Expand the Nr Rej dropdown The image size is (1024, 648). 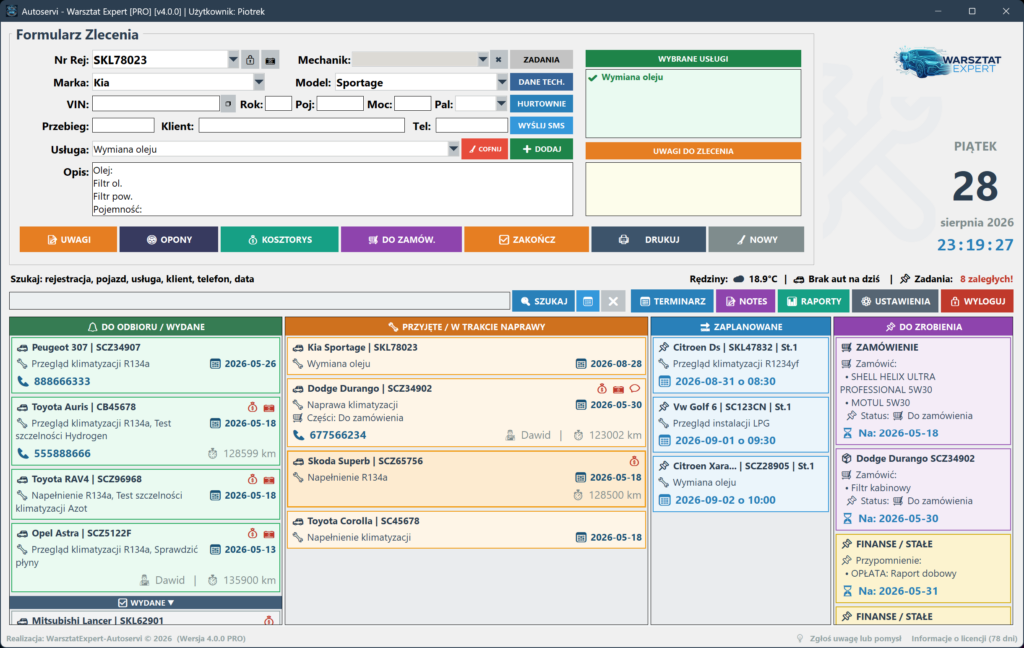tap(233, 59)
